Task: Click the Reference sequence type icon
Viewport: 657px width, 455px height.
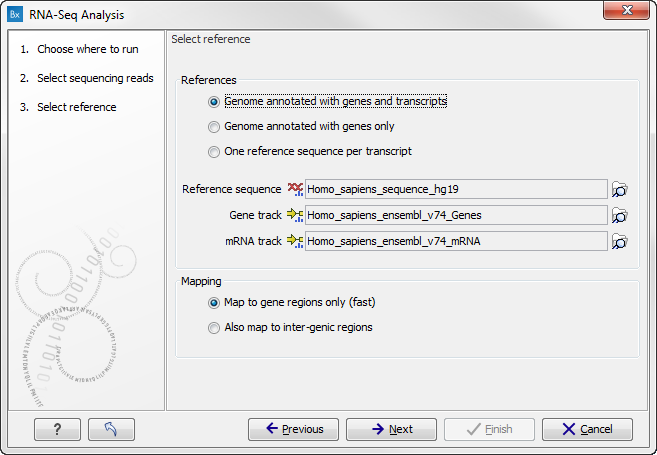Action: tap(295, 189)
